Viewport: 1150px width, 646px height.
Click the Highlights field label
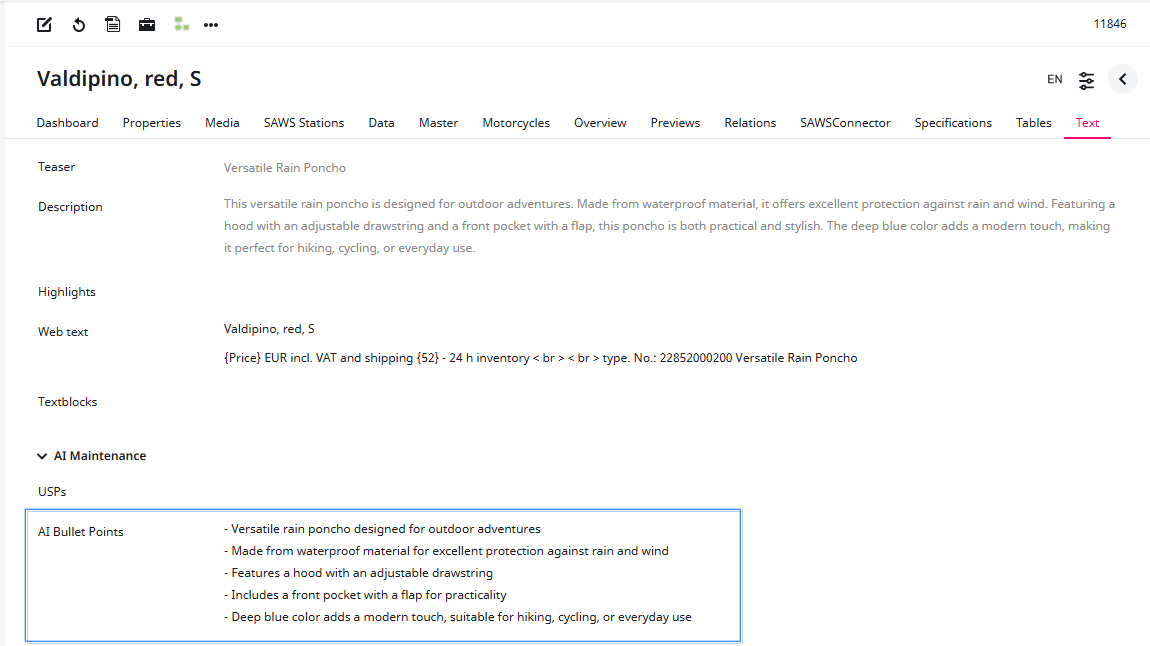(67, 292)
